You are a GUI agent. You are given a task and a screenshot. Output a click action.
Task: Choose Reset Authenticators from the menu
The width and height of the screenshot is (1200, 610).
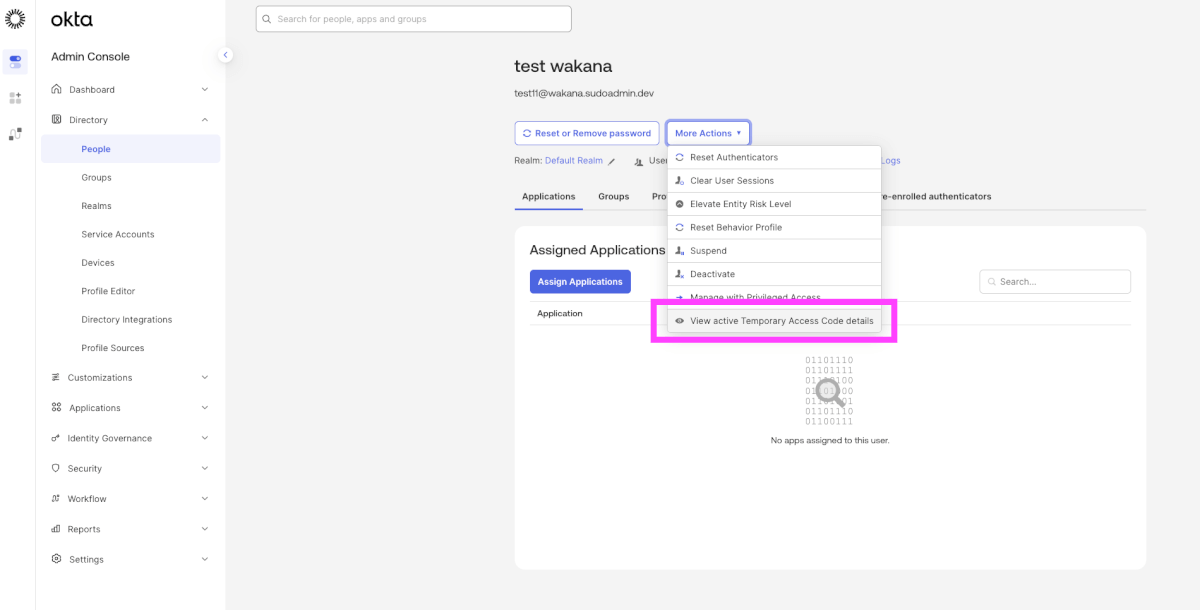[x=733, y=157]
